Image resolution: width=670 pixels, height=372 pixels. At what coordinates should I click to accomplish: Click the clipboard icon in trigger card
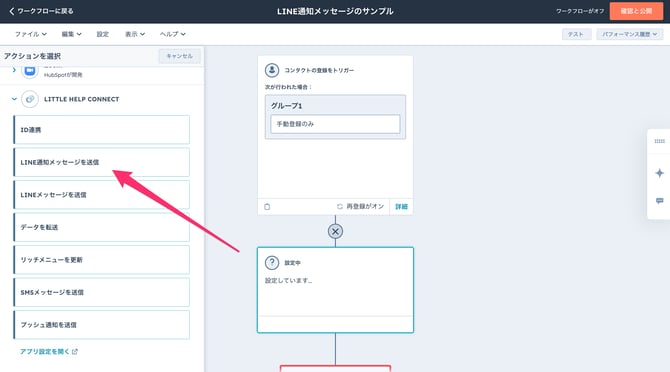(x=267, y=207)
